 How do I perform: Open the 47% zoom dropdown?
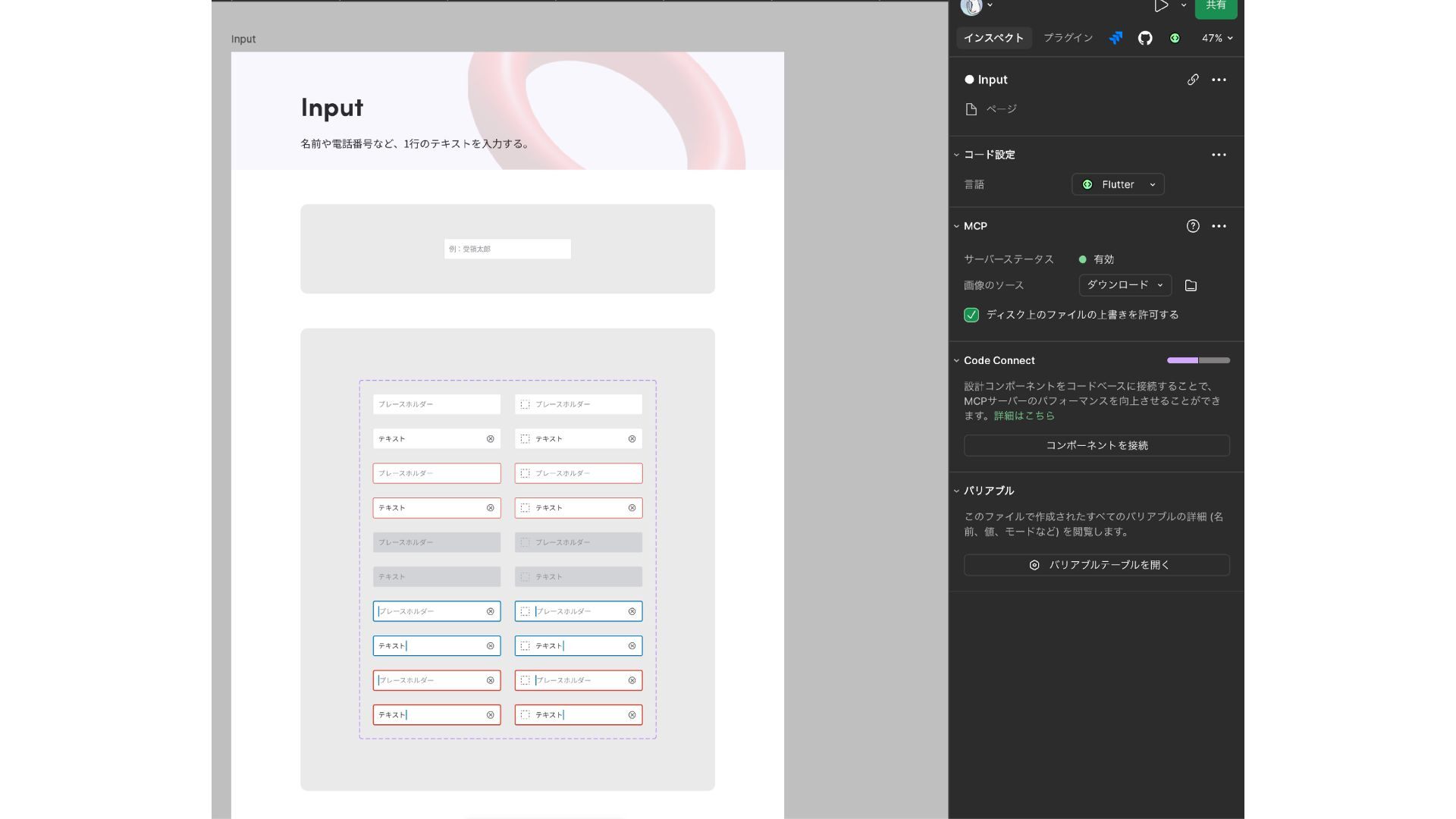[x=1216, y=38]
